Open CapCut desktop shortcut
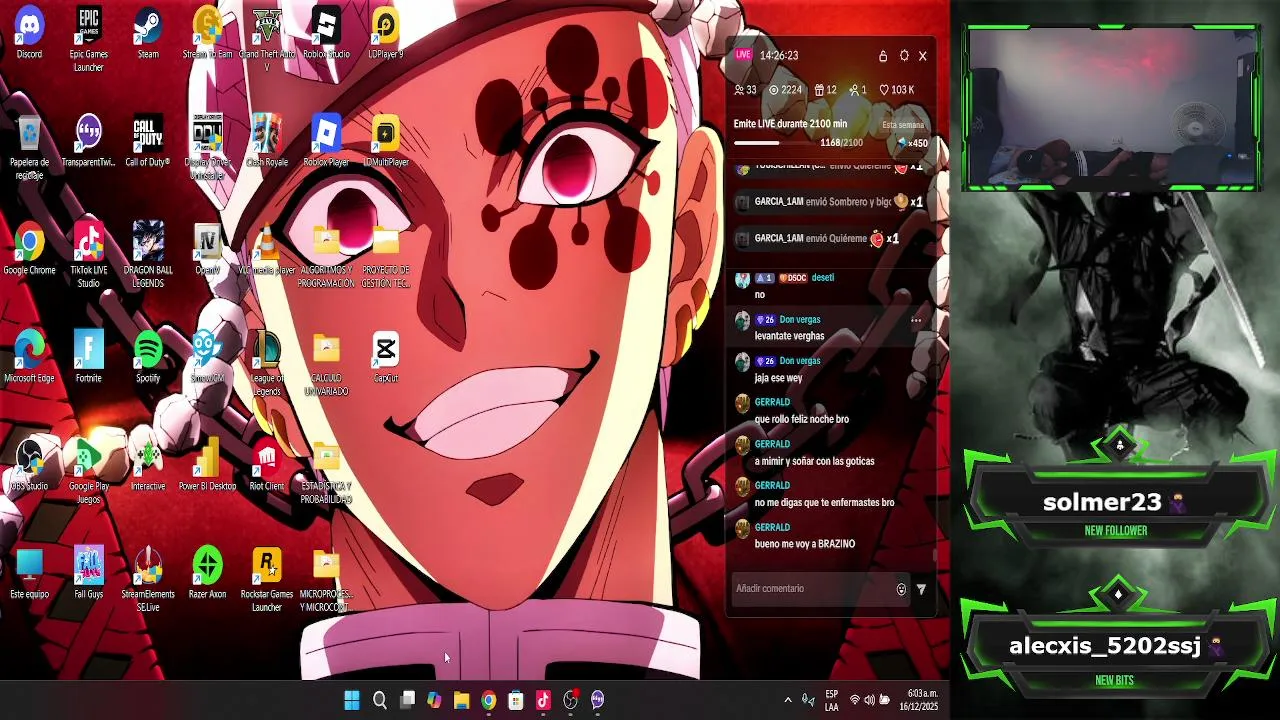This screenshot has height=720, width=1280. point(385,356)
